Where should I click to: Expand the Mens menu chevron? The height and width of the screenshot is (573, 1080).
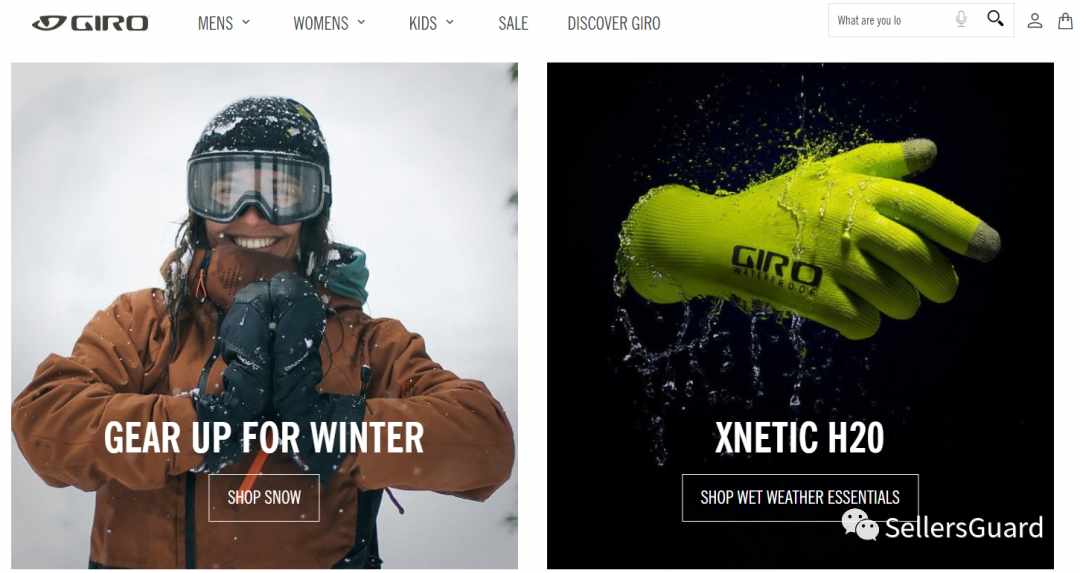246,22
